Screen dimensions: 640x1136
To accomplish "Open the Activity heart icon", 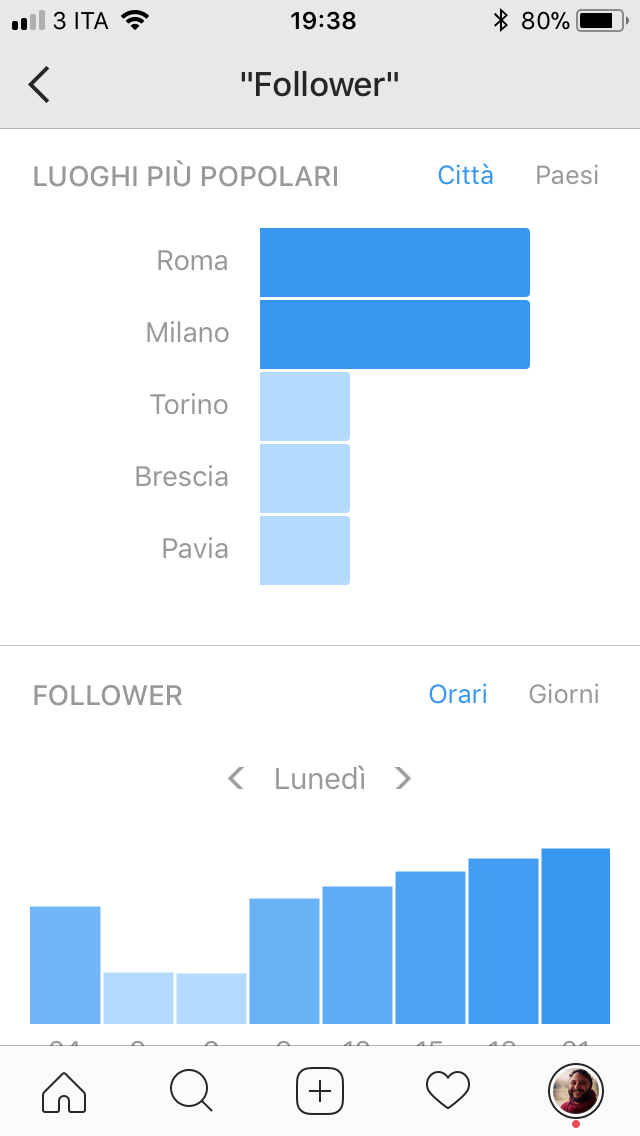I will [x=448, y=1090].
